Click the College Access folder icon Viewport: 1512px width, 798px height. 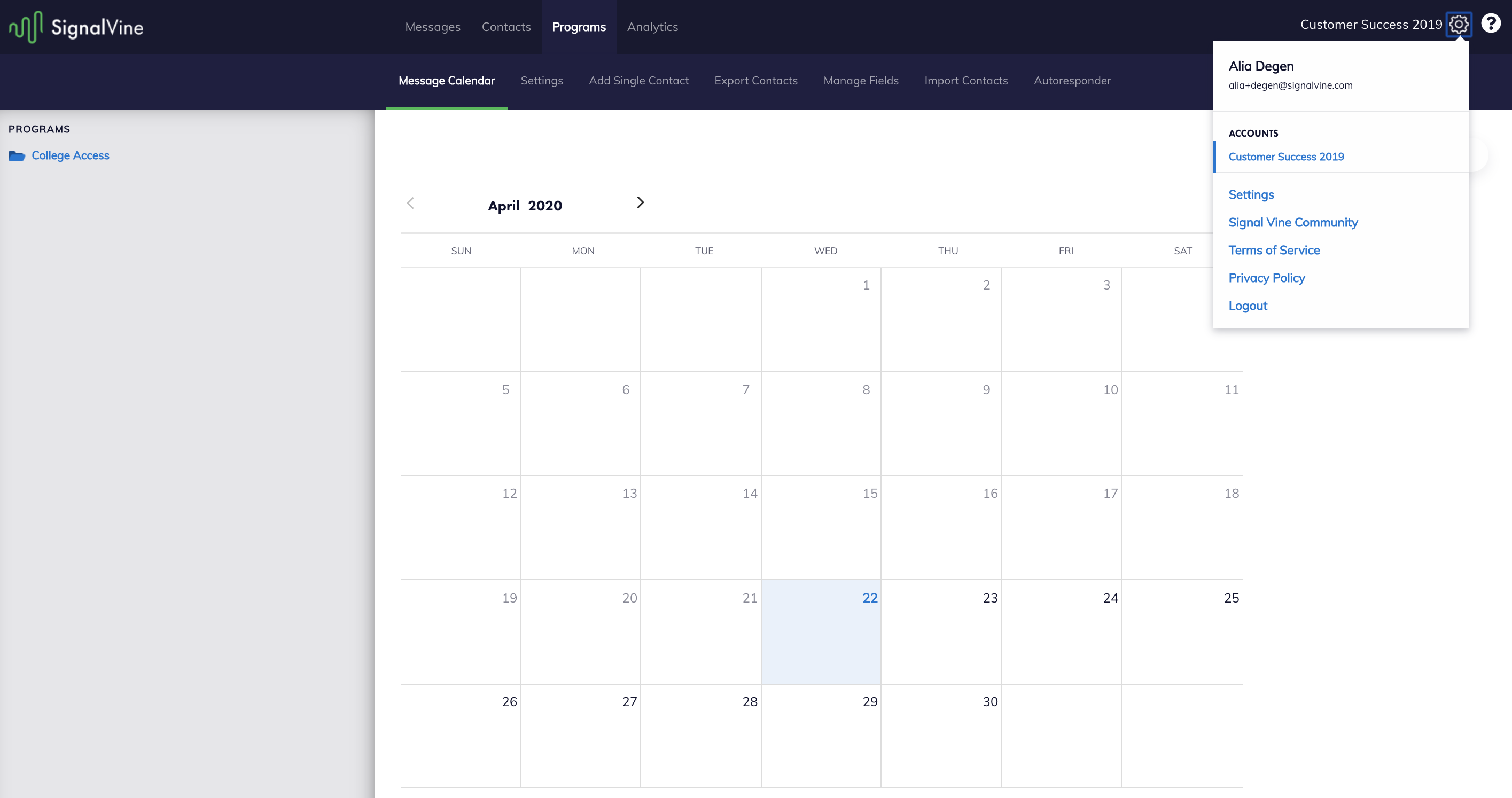point(17,155)
